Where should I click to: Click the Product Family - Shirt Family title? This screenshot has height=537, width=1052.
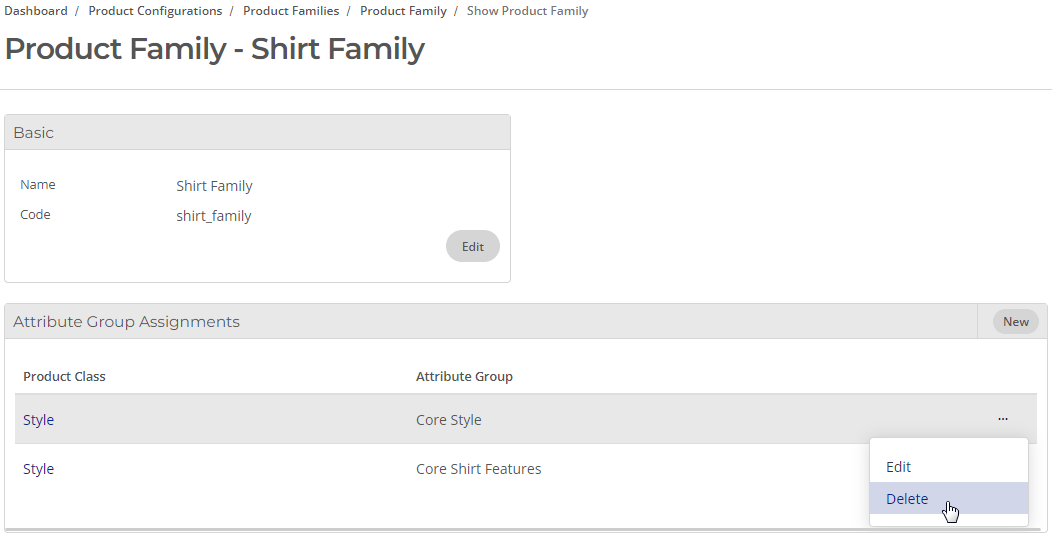(x=215, y=49)
